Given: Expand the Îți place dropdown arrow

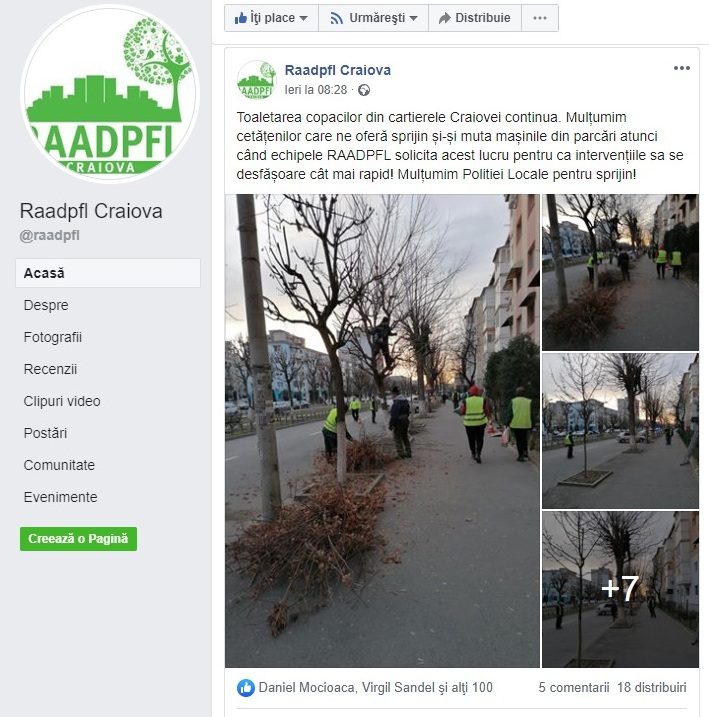Looking at the screenshot, I should pyautogui.click(x=303, y=18).
